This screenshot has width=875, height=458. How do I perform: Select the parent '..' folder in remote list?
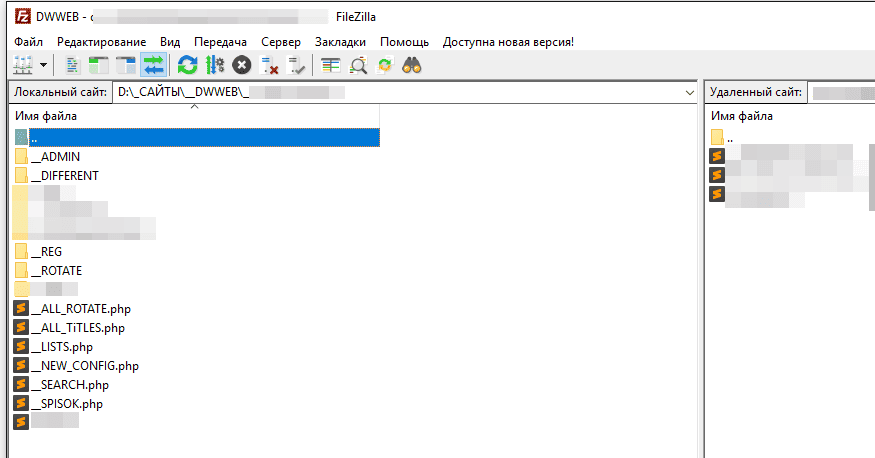730,138
